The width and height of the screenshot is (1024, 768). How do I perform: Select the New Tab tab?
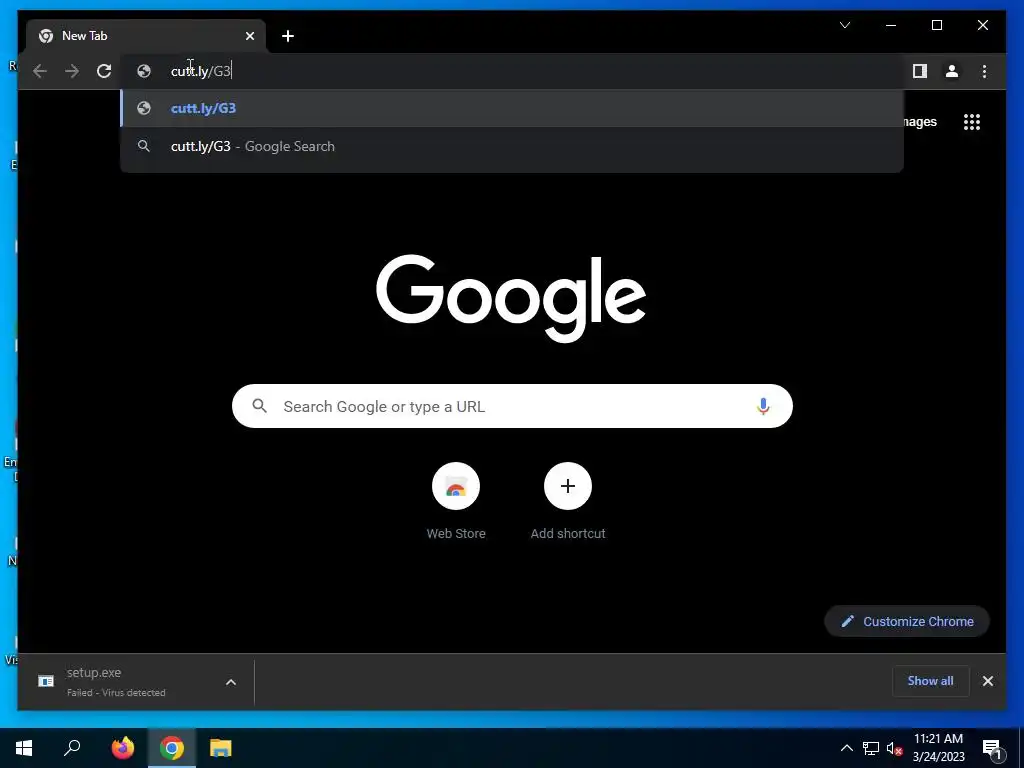[146, 36]
